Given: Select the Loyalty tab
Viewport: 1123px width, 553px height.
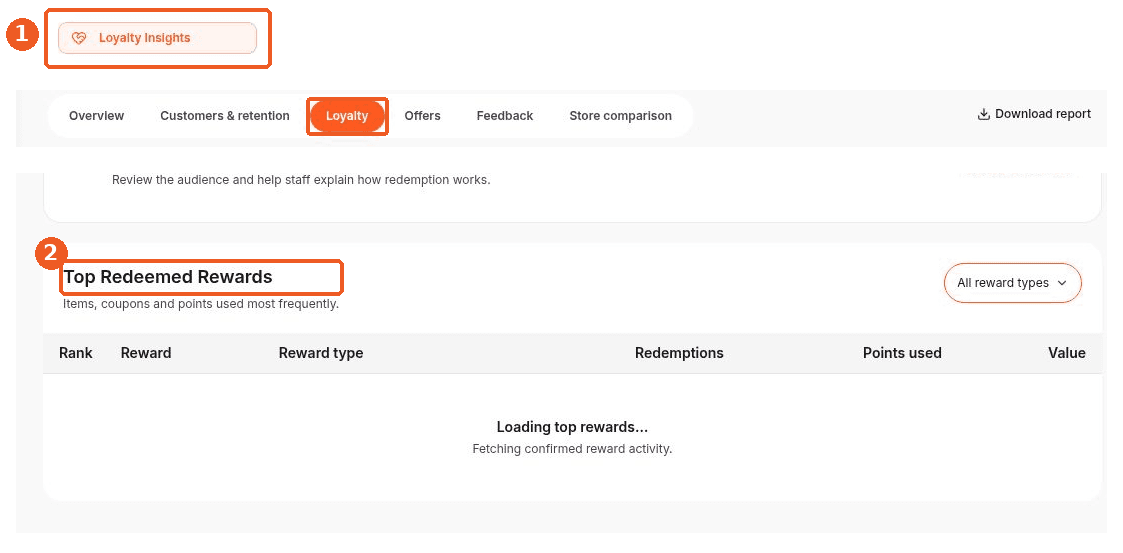Looking at the screenshot, I should (347, 115).
